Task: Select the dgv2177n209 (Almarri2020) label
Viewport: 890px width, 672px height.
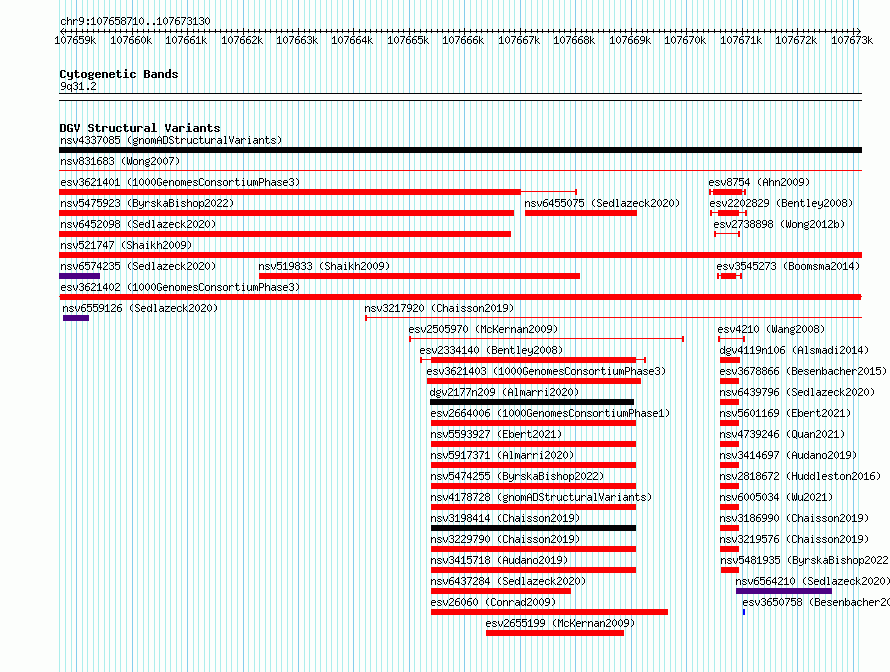Action: [504, 392]
